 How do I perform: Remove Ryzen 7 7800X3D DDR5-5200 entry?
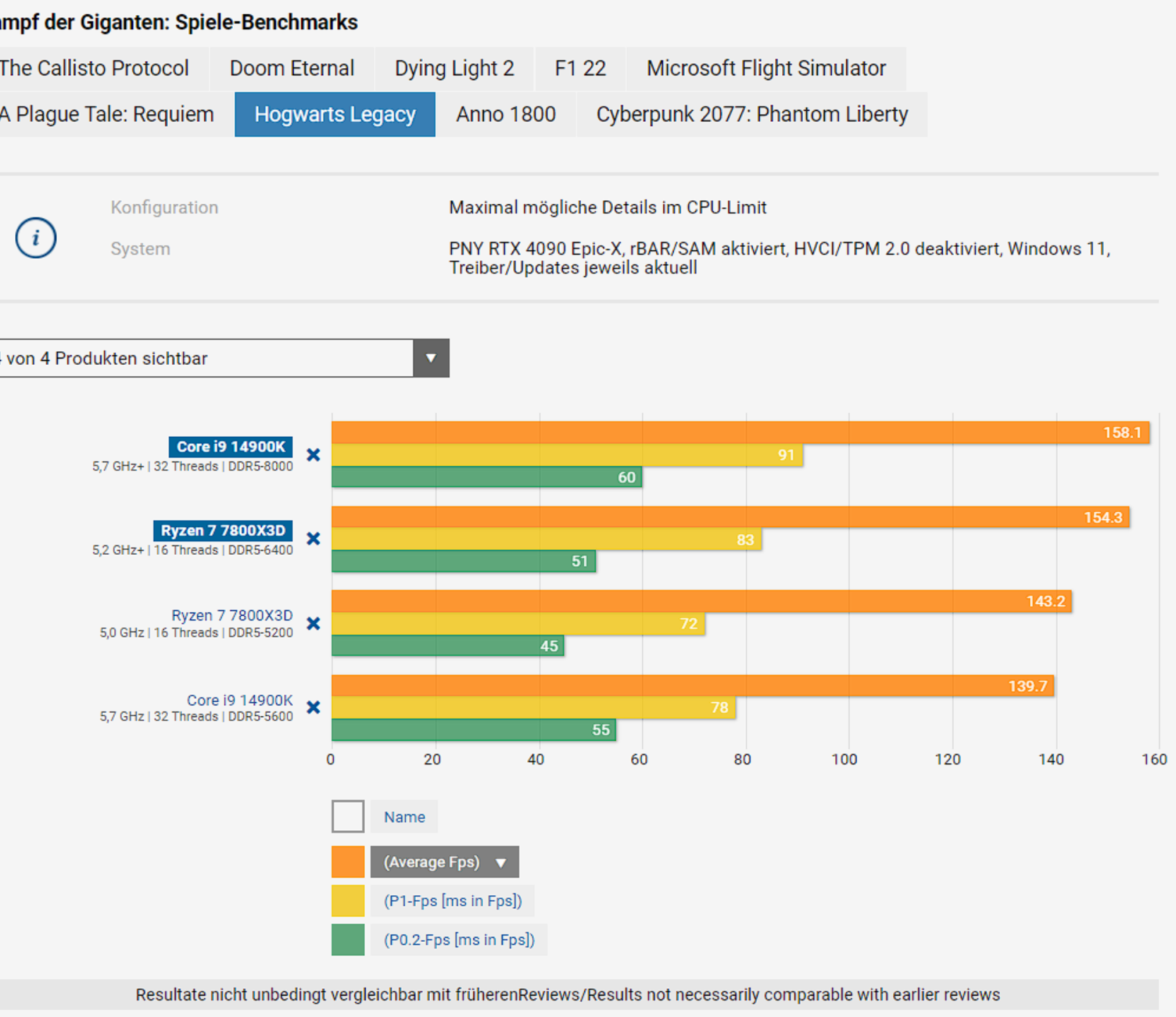pos(314,624)
